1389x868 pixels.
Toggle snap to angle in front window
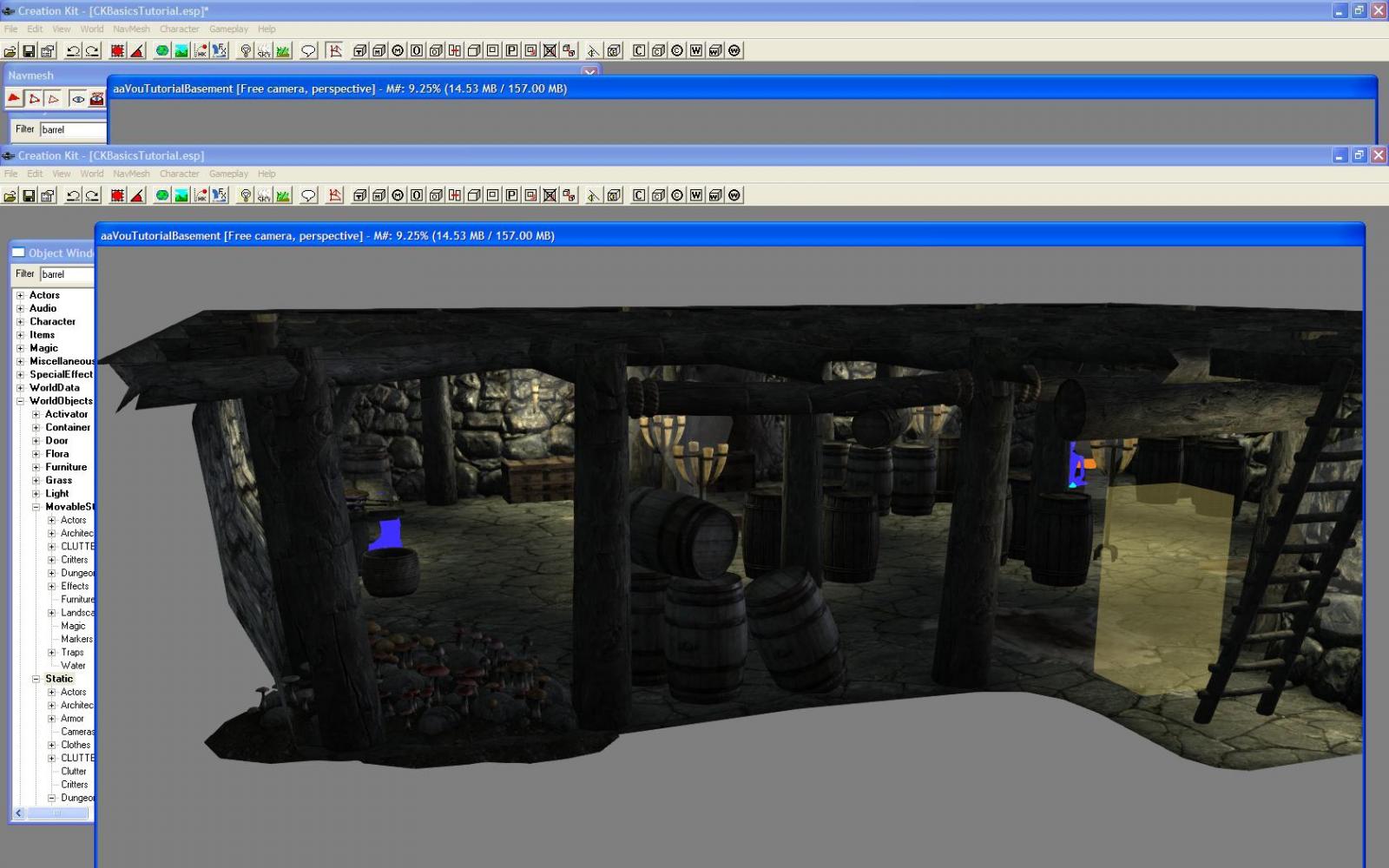click(137, 196)
